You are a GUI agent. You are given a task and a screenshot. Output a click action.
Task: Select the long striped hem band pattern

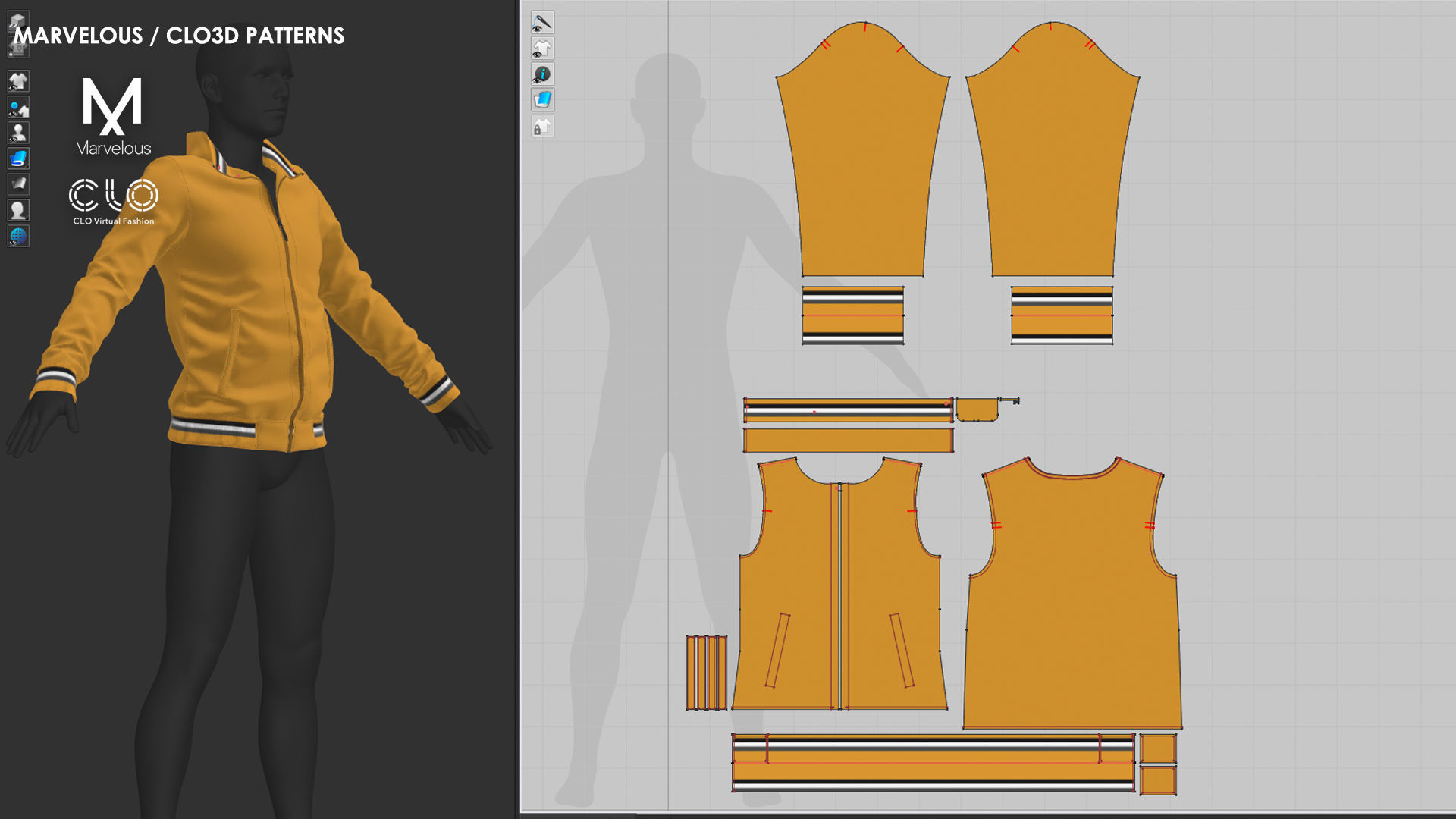point(934,763)
